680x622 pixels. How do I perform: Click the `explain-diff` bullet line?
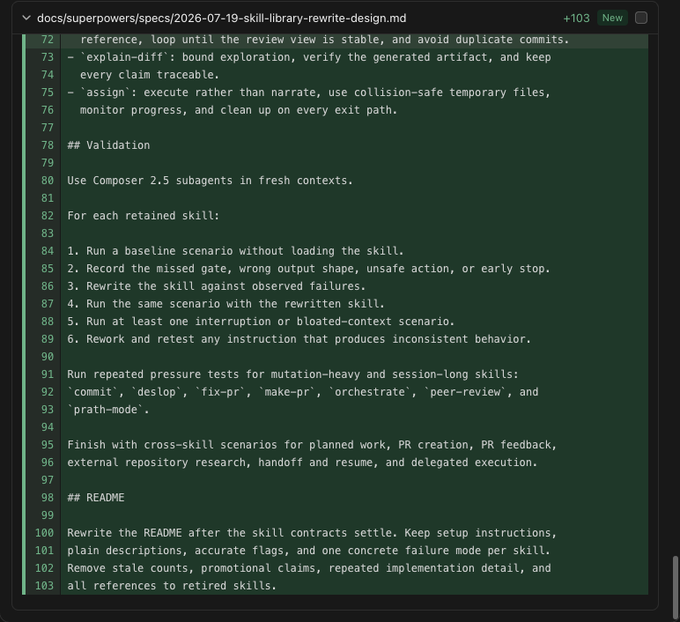(x=309, y=57)
